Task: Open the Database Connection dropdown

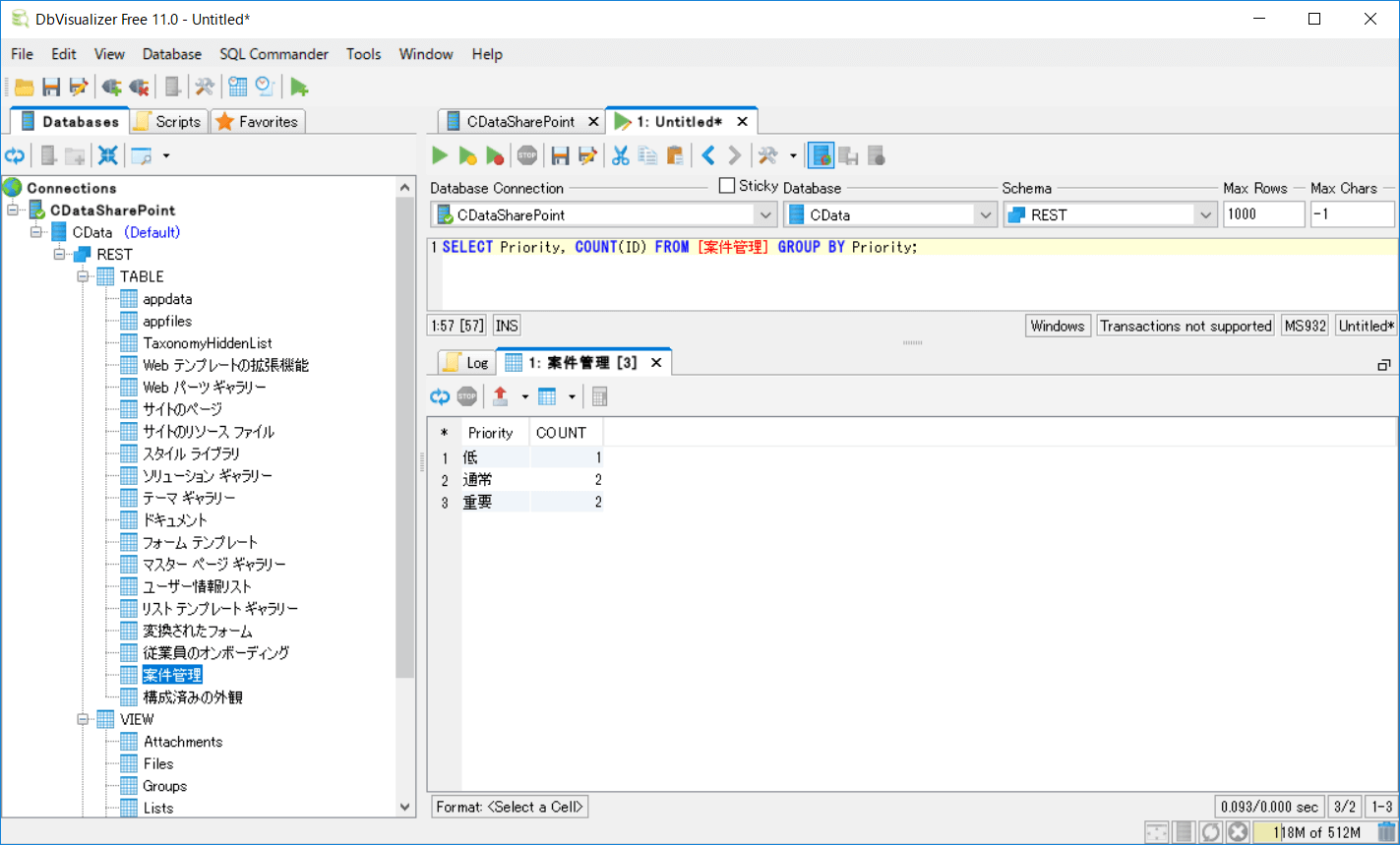Action: [x=764, y=214]
